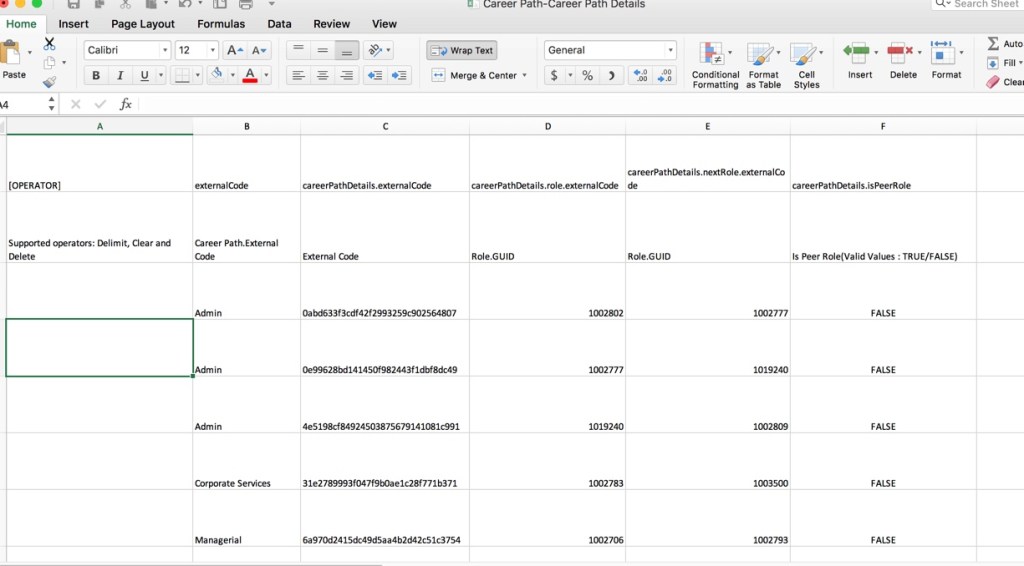Image resolution: width=1024 pixels, height=566 pixels.
Task: Click the Increase Decimal icon
Action: point(641,75)
